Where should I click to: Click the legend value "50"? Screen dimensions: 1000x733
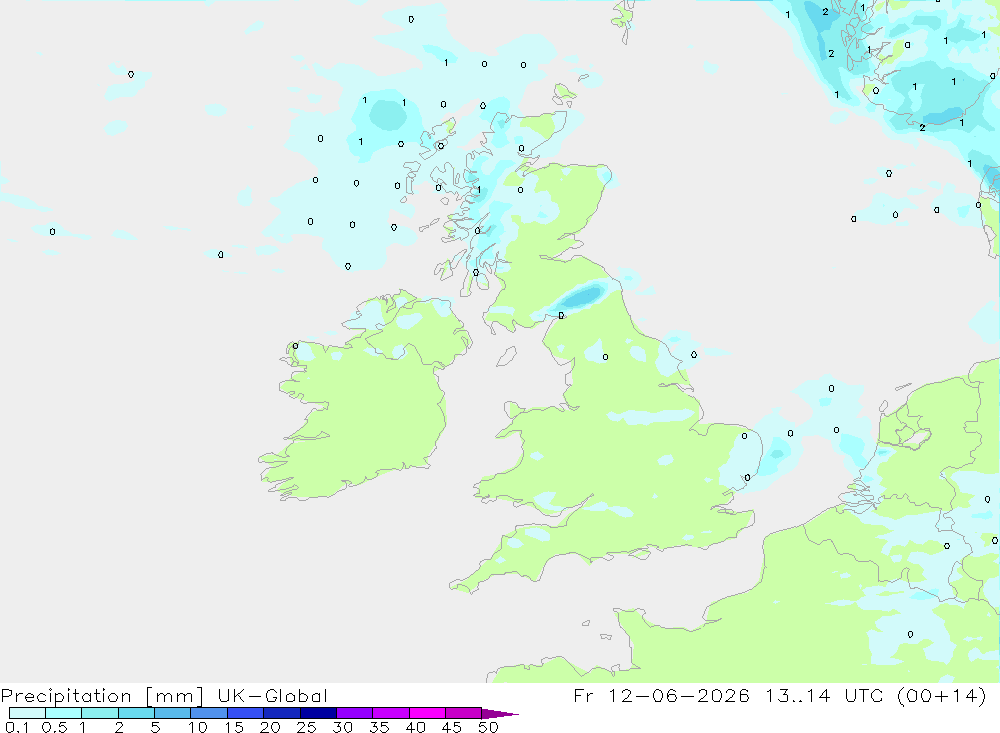click(x=488, y=727)
